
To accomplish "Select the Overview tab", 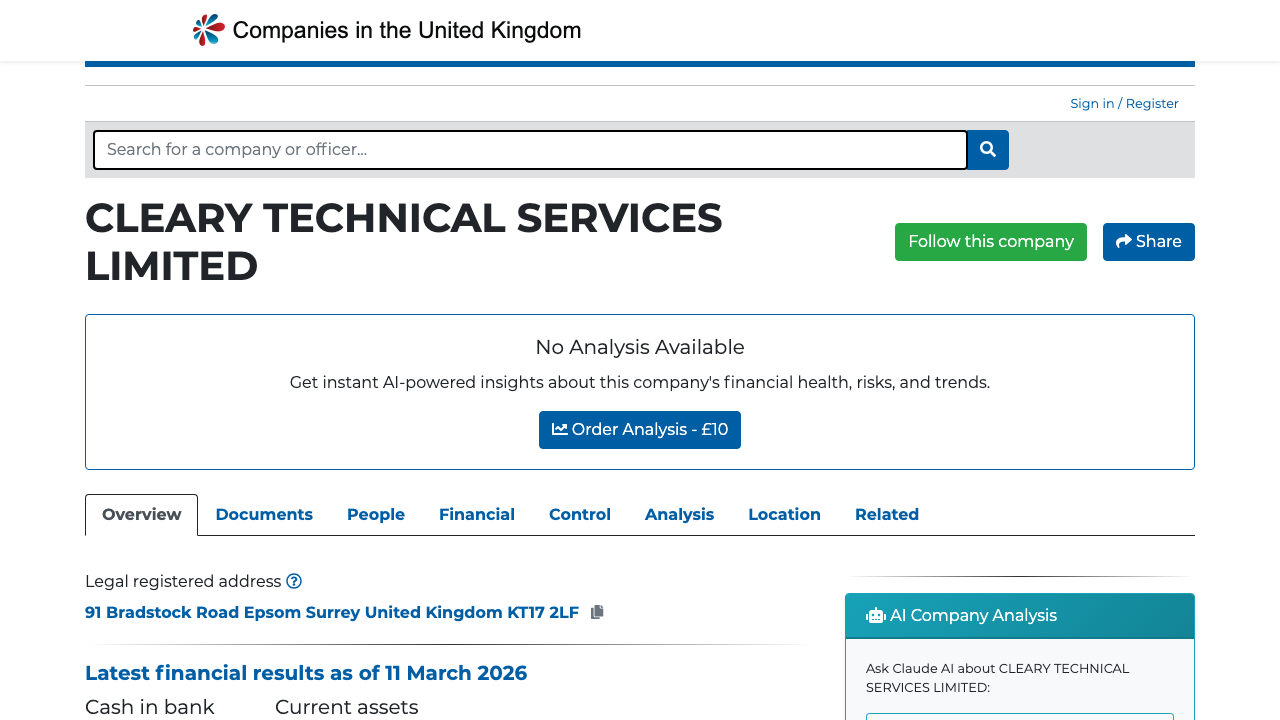I will click(141, 514).
